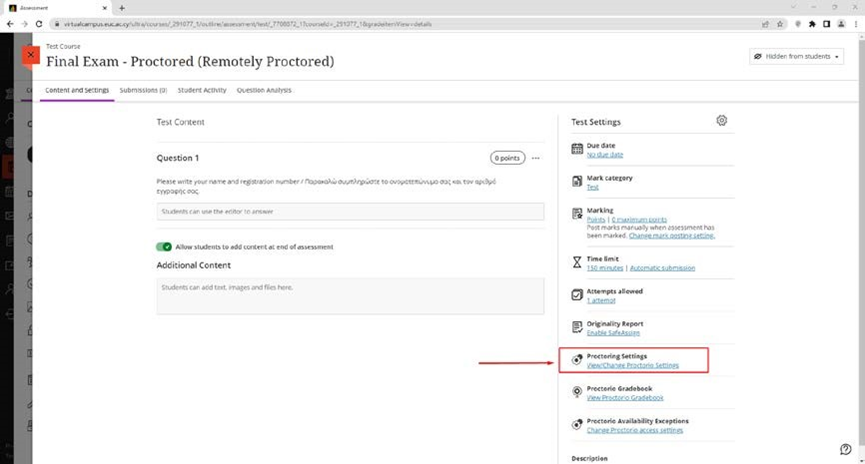Click the Time limit hourglass icon
The width and height of the screenshot is (865, 464).
click(577, 263)
